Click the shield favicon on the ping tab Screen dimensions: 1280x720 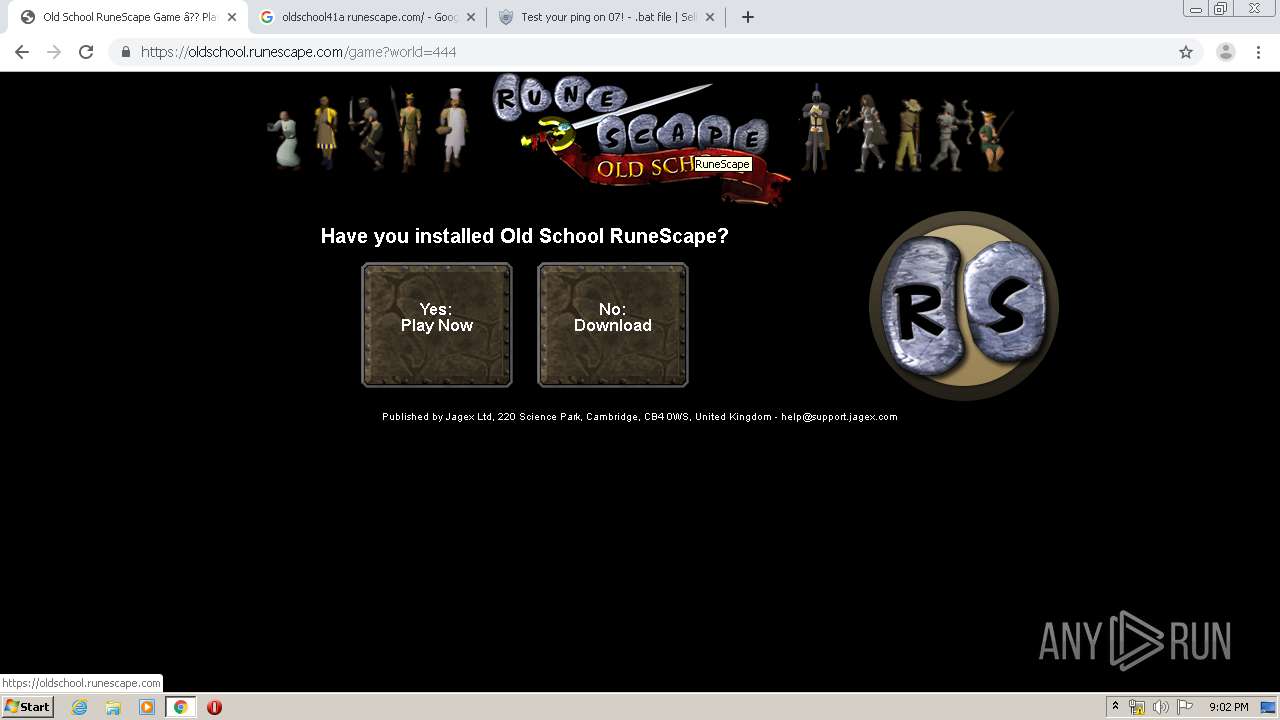(506, 17)
